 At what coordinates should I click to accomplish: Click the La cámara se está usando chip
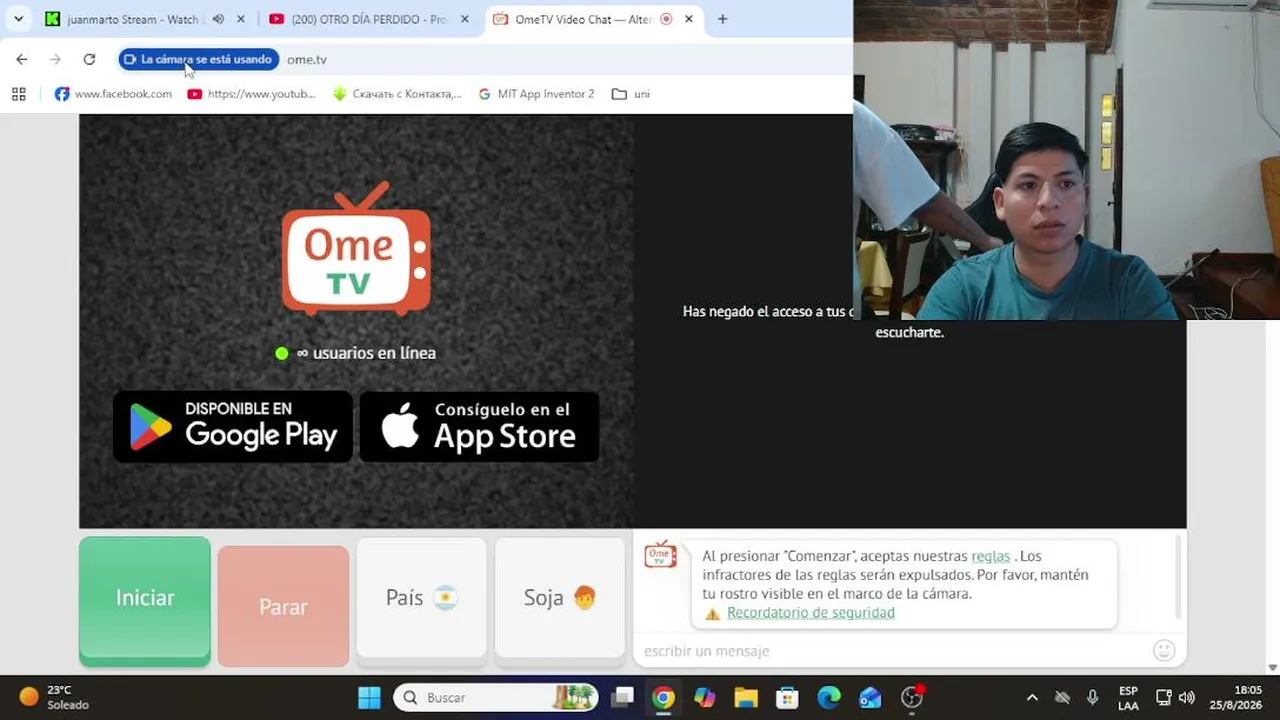click(x=199, y=59)
